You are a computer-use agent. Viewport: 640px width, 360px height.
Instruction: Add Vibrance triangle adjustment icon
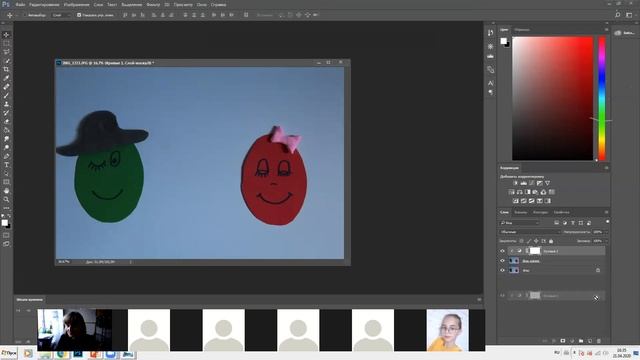tap(547, 183)
